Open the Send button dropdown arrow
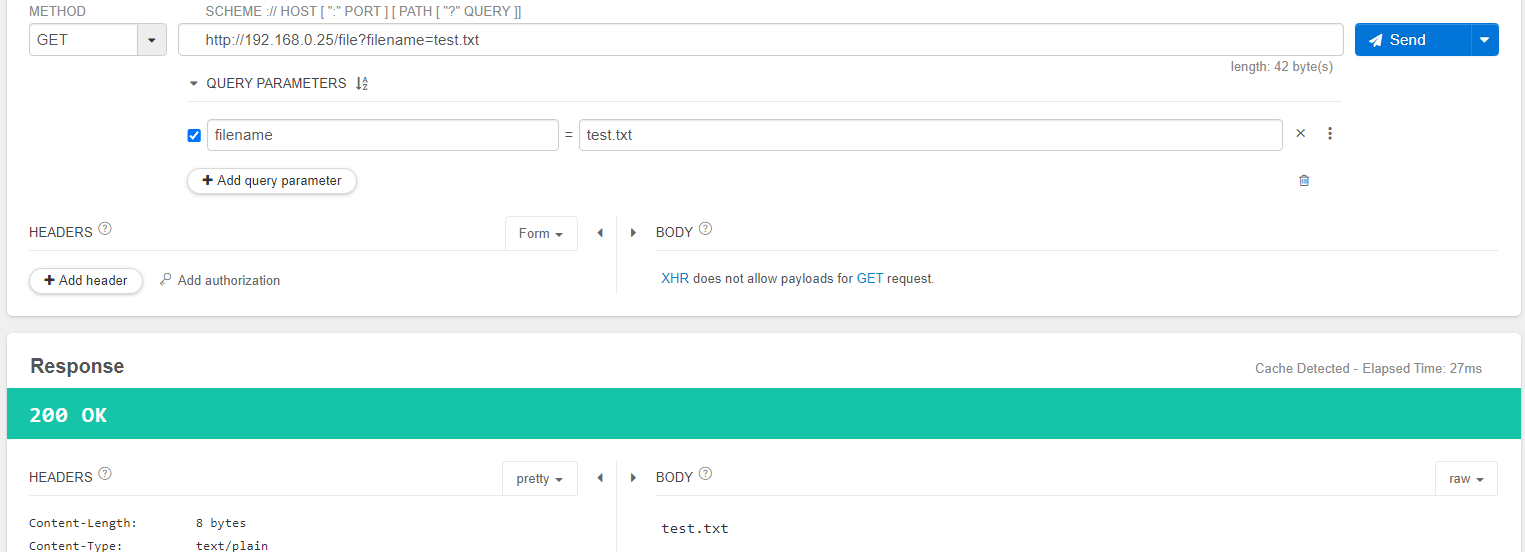 tap(1484, 40)
